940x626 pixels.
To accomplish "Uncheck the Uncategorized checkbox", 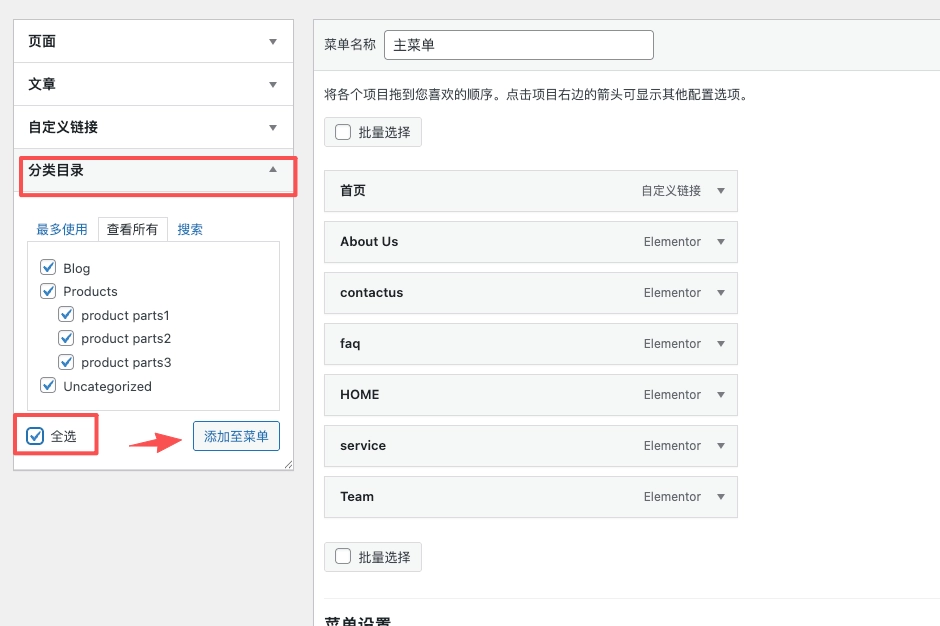I will 48,386.
